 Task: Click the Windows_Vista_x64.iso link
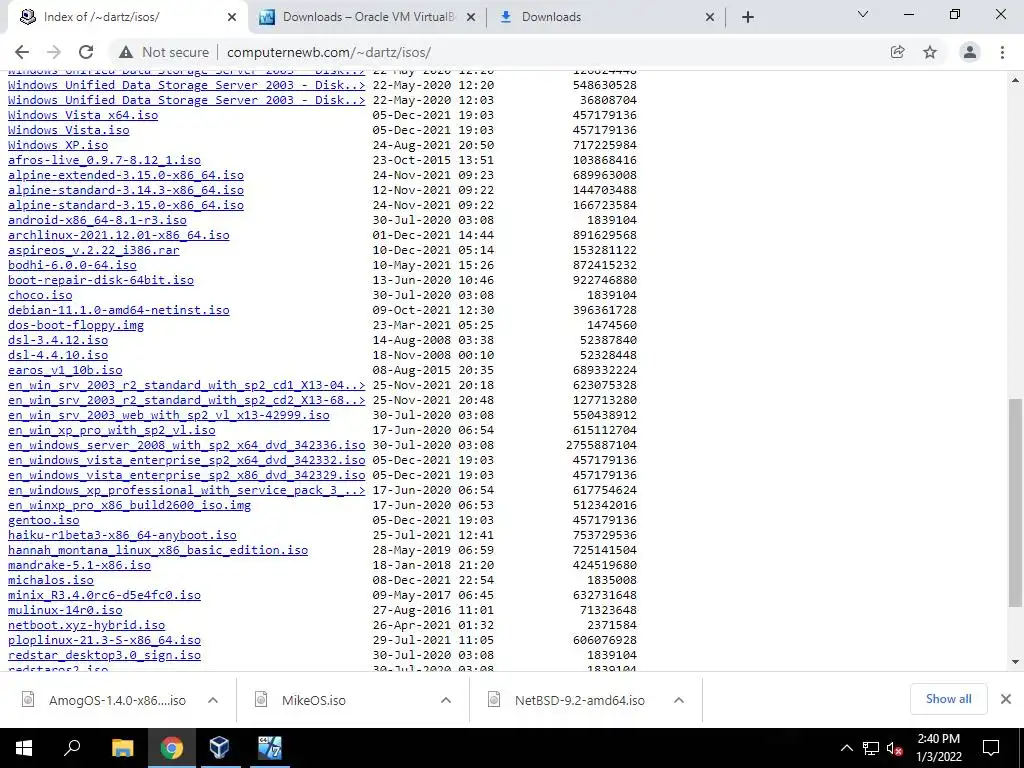pos(83,115)
